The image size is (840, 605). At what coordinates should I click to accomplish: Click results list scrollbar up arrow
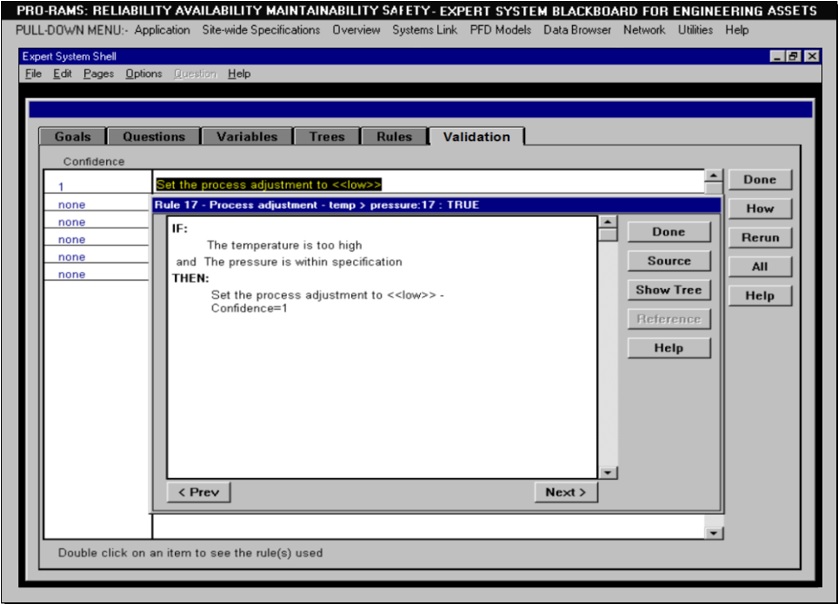(714, 176)
